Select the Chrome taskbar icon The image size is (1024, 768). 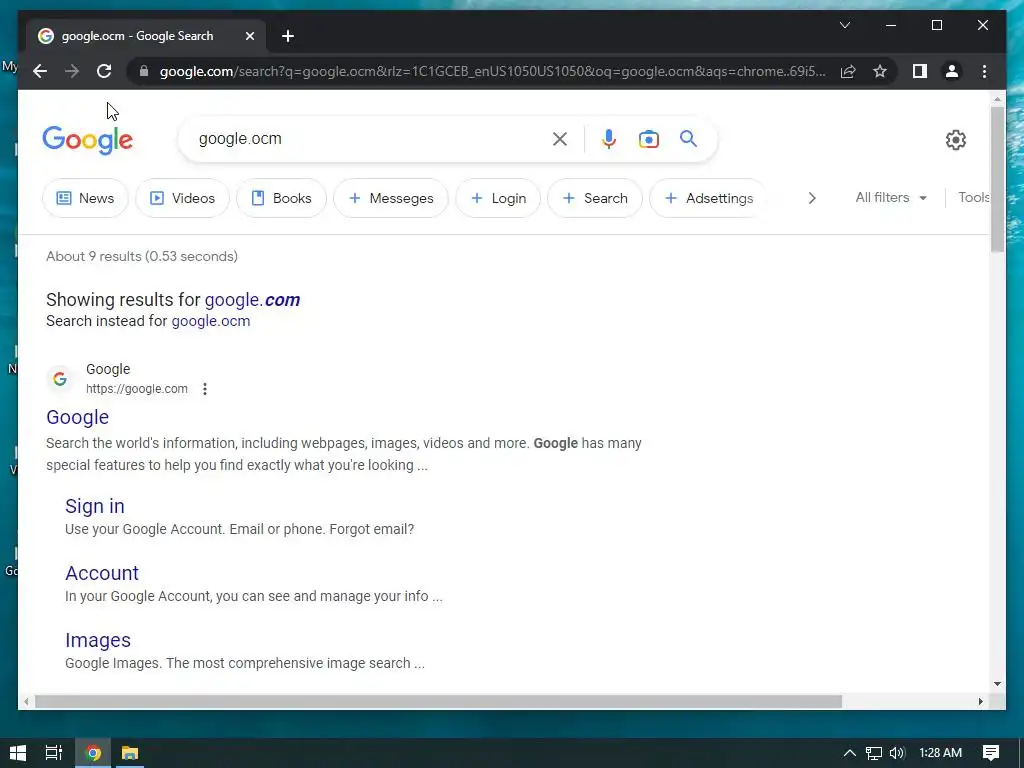tap(93, 753)
